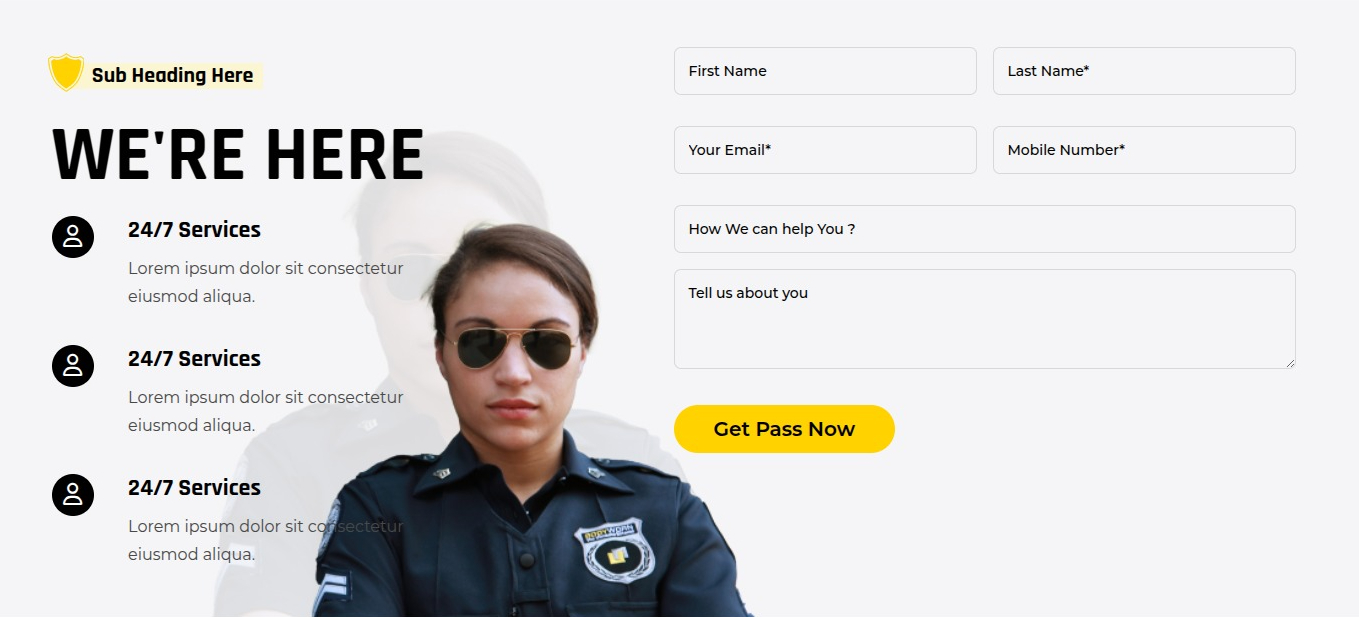Click the second 24/7 Services title
The height and width of the screenshot is (617, 1359).
pos(194,359)
